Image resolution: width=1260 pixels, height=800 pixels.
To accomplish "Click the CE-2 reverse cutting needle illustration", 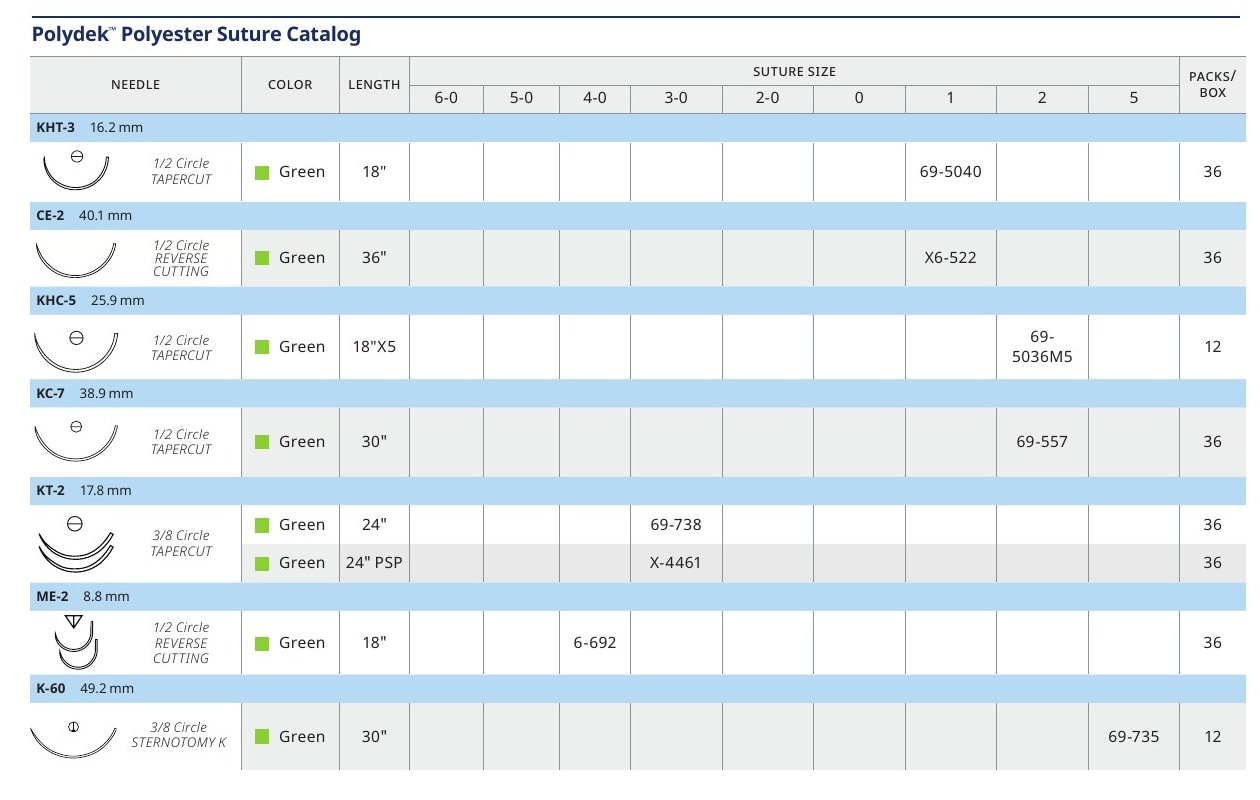I will pyautogui.click(x=76, y=258).
